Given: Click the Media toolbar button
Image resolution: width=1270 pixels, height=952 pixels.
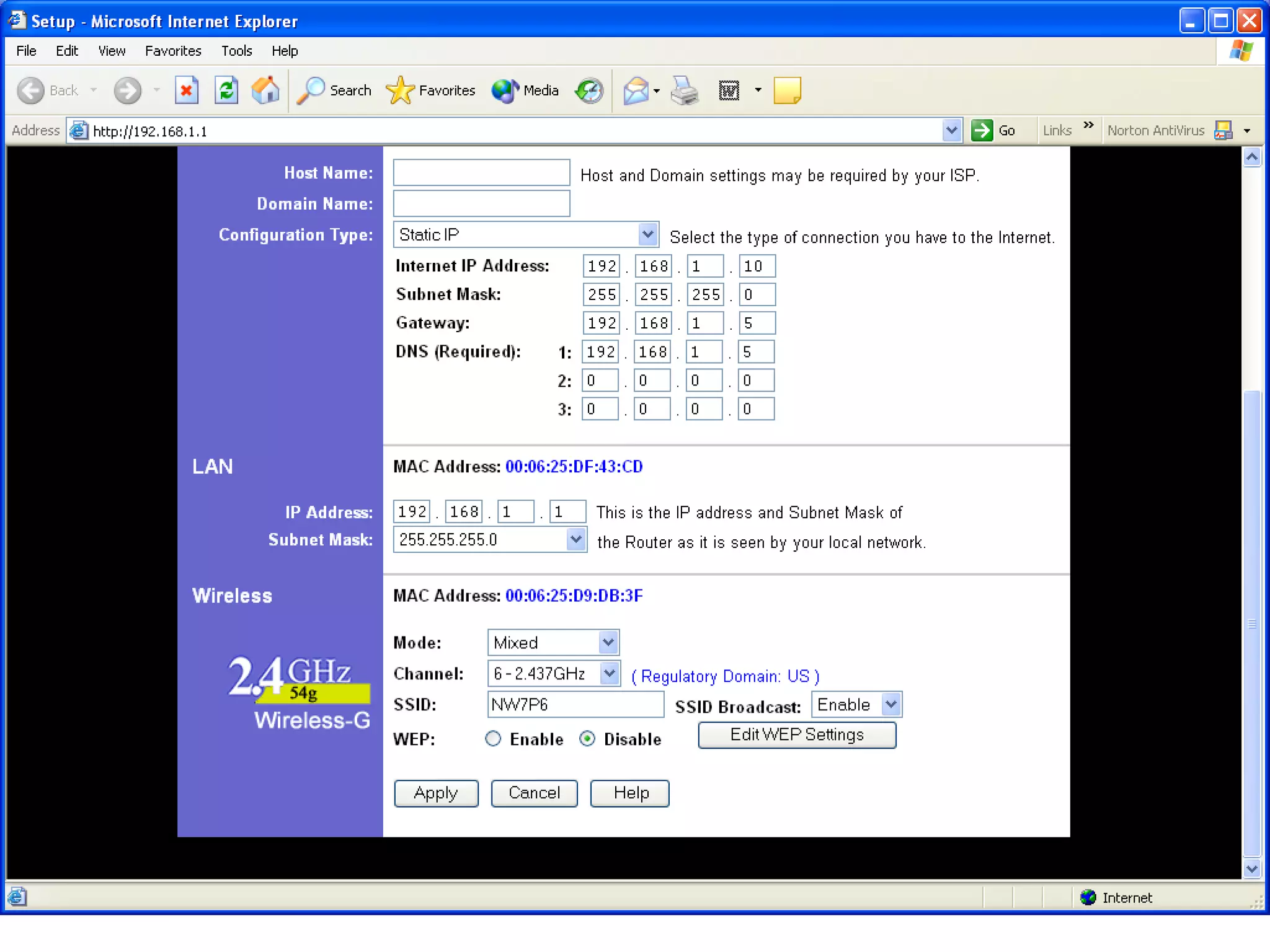Looking at the screenshot, I should click(525, 91).
